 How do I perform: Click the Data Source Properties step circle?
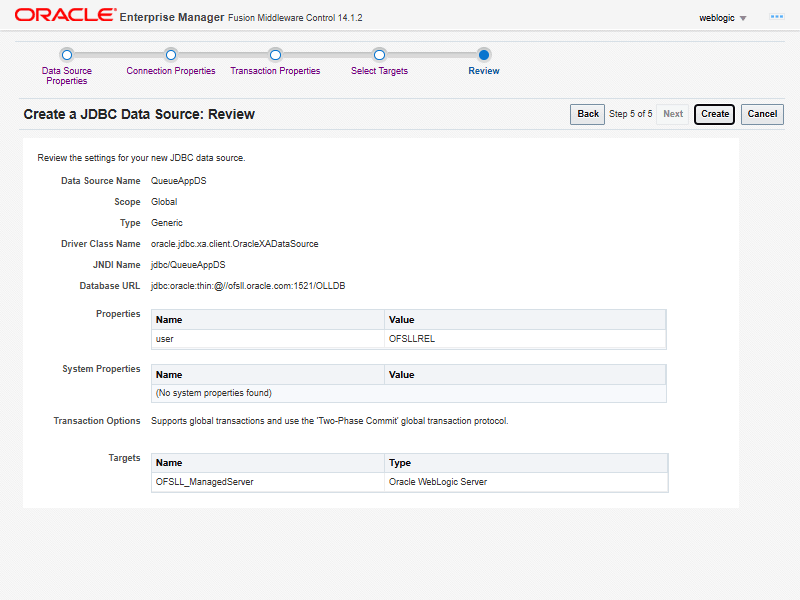pyautogui.click(x=66, y=55)
